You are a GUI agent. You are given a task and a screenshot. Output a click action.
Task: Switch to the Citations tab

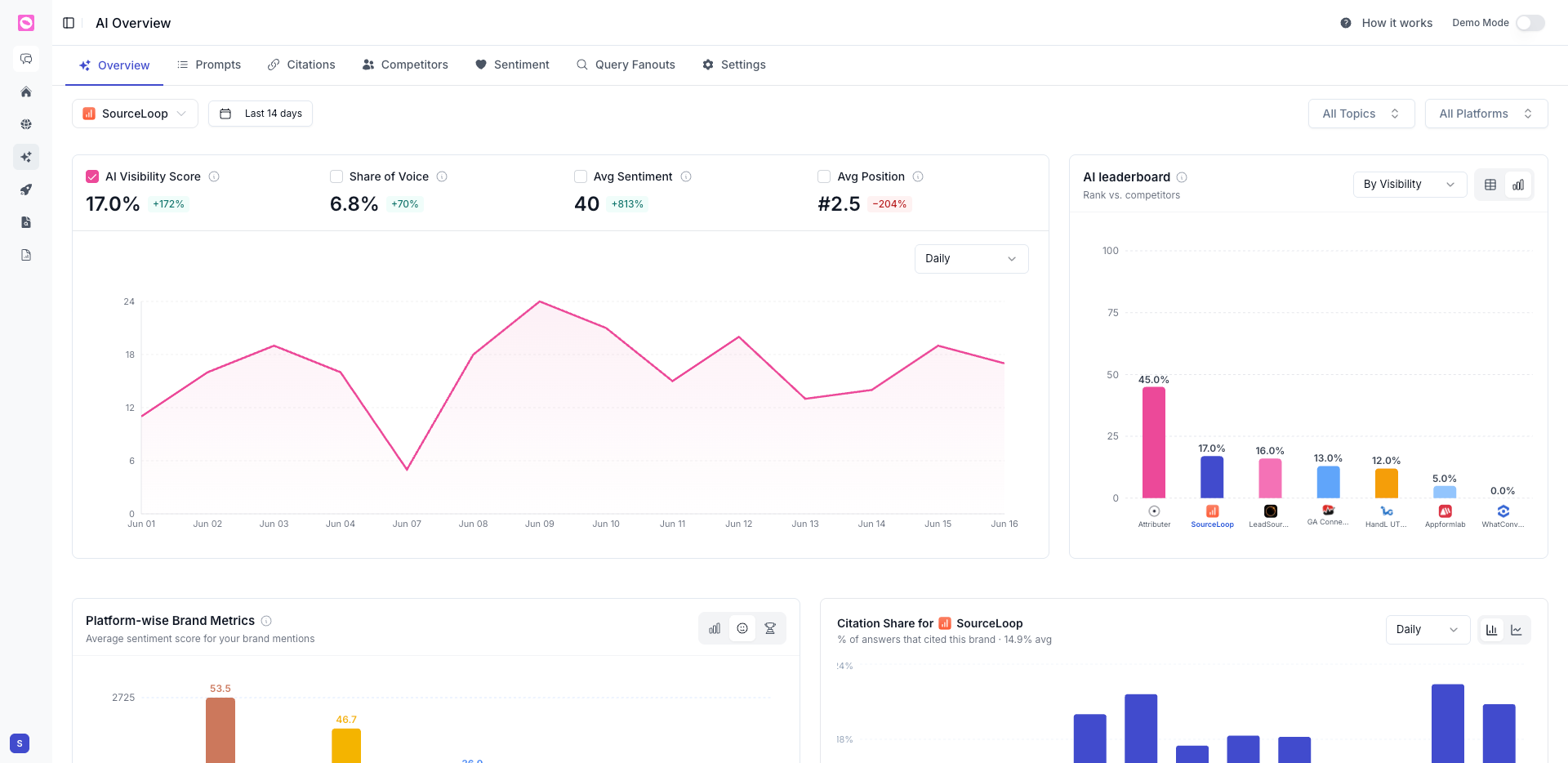[301, 65]
